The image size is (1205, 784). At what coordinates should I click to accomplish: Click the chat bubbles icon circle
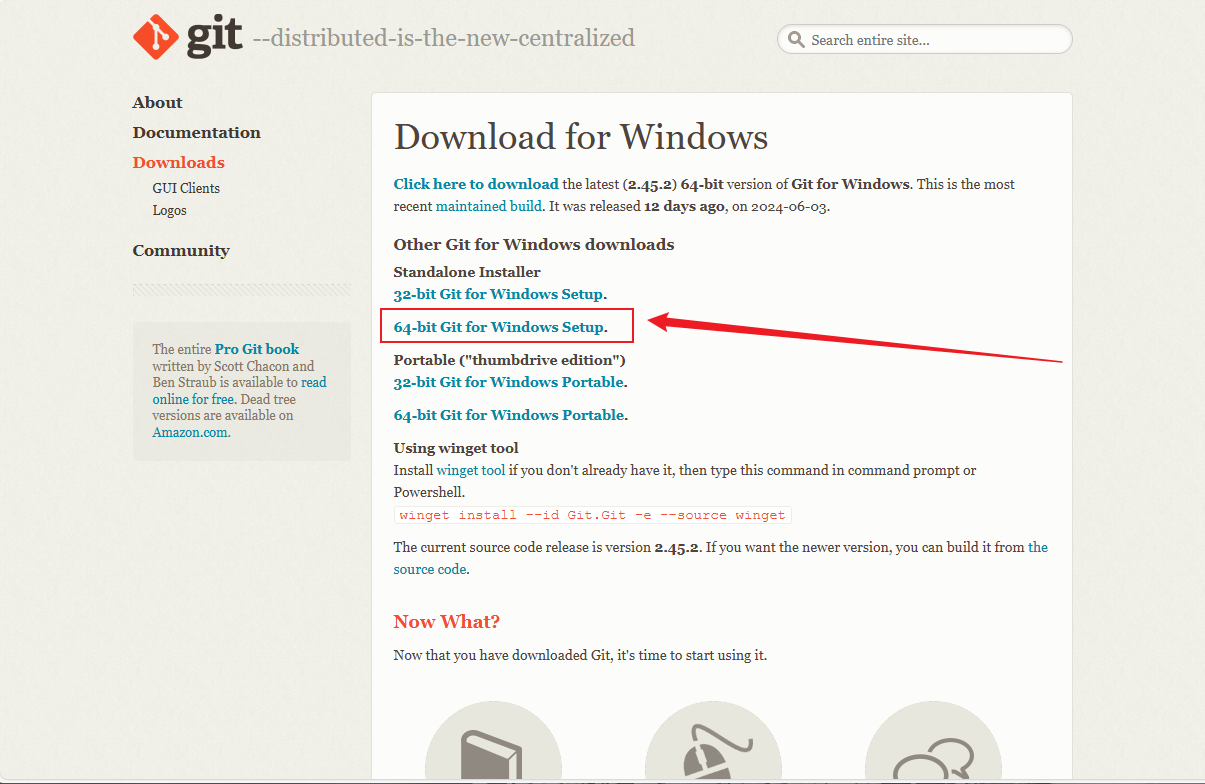point(933,742)
